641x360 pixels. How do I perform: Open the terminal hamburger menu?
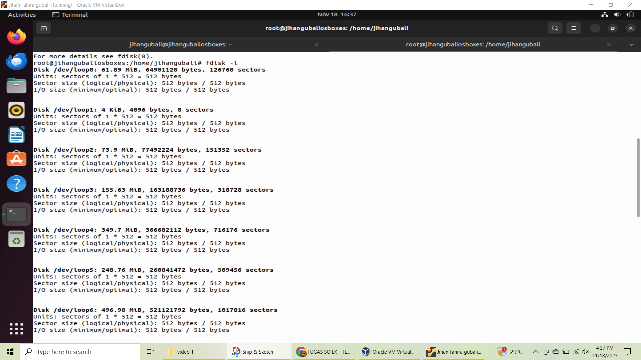coord(574,28)
